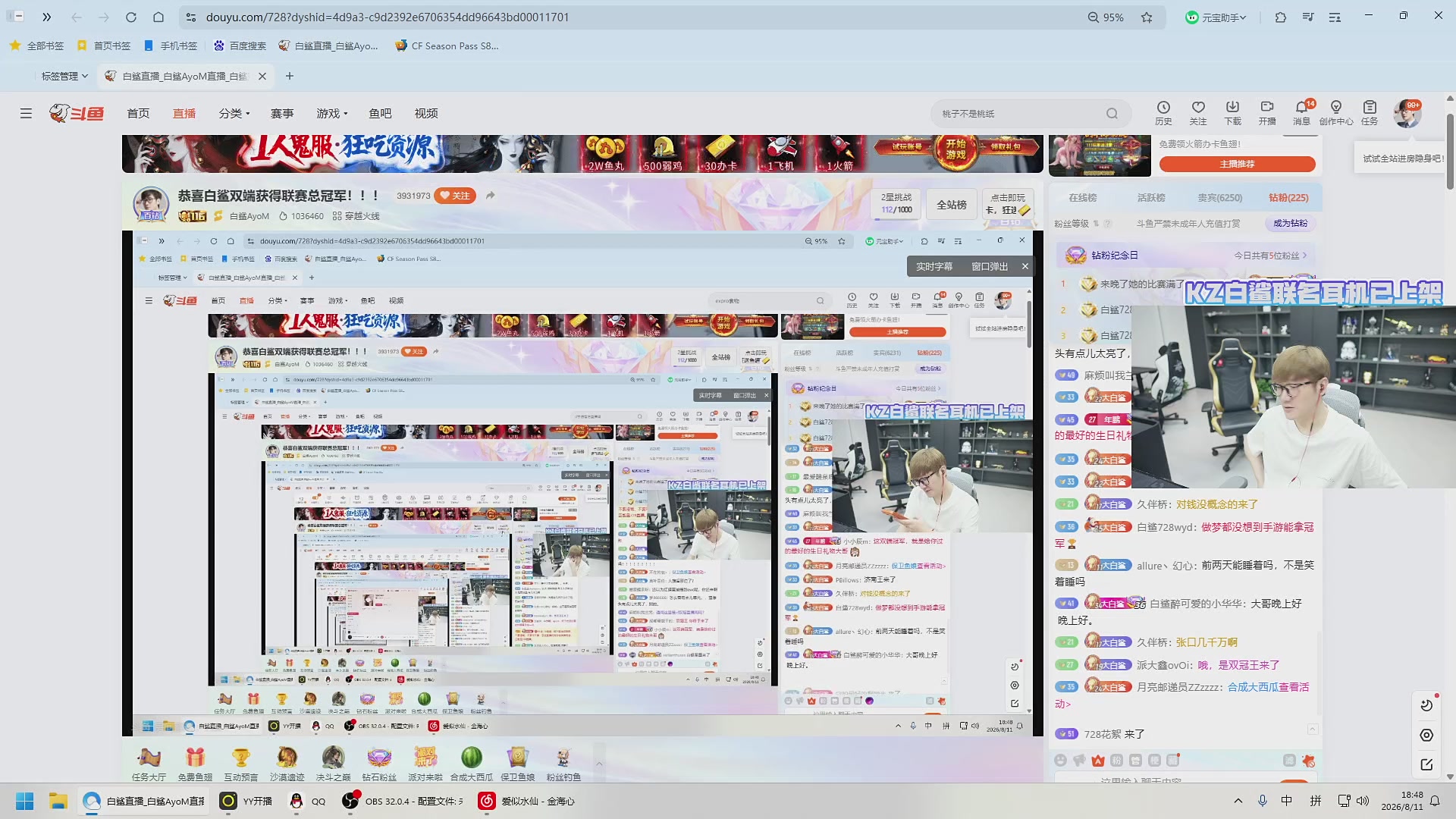Open the 关注 followed channels heart icon
This screenshot has height=819, width=1456.
[1198, 113]
